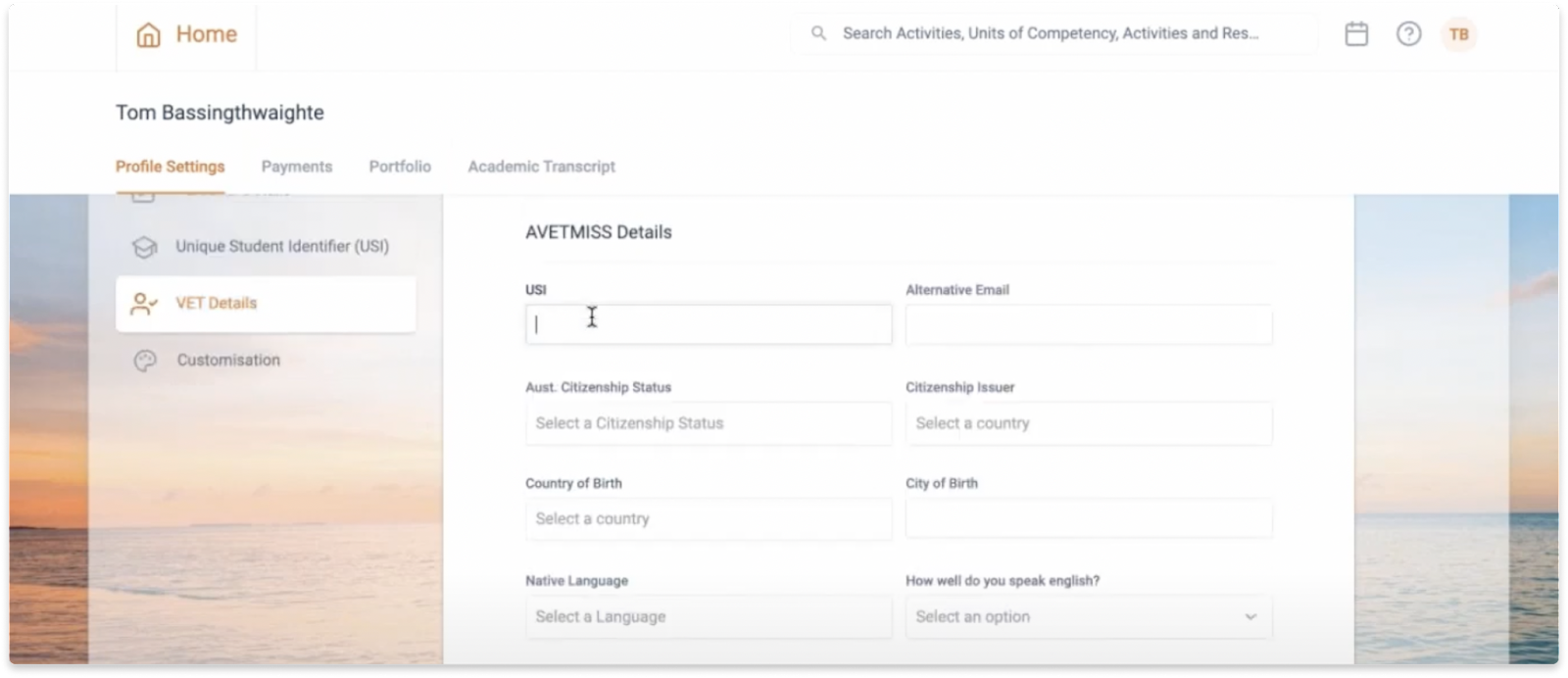Open the calendar icon in the top bar

(x=1356, y=33)
